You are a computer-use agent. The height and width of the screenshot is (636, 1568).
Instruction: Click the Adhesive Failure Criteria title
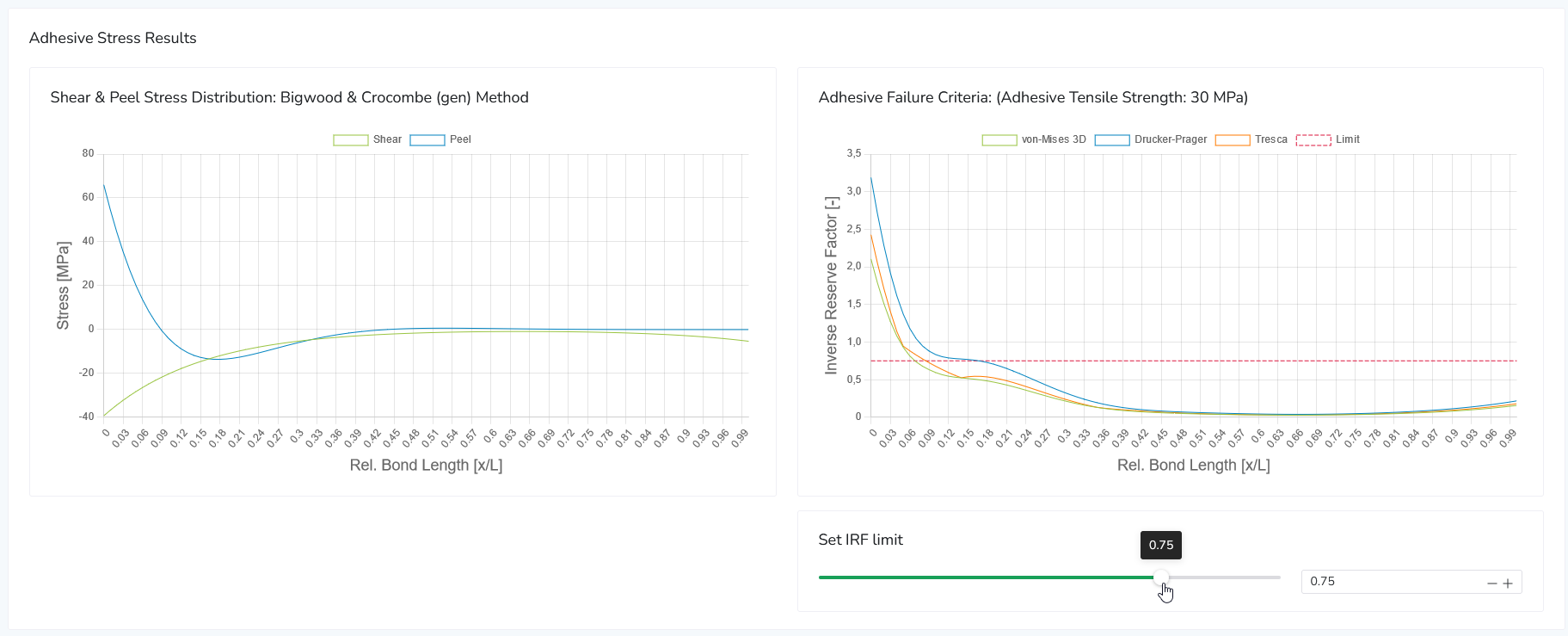[x=1033, y=97]
